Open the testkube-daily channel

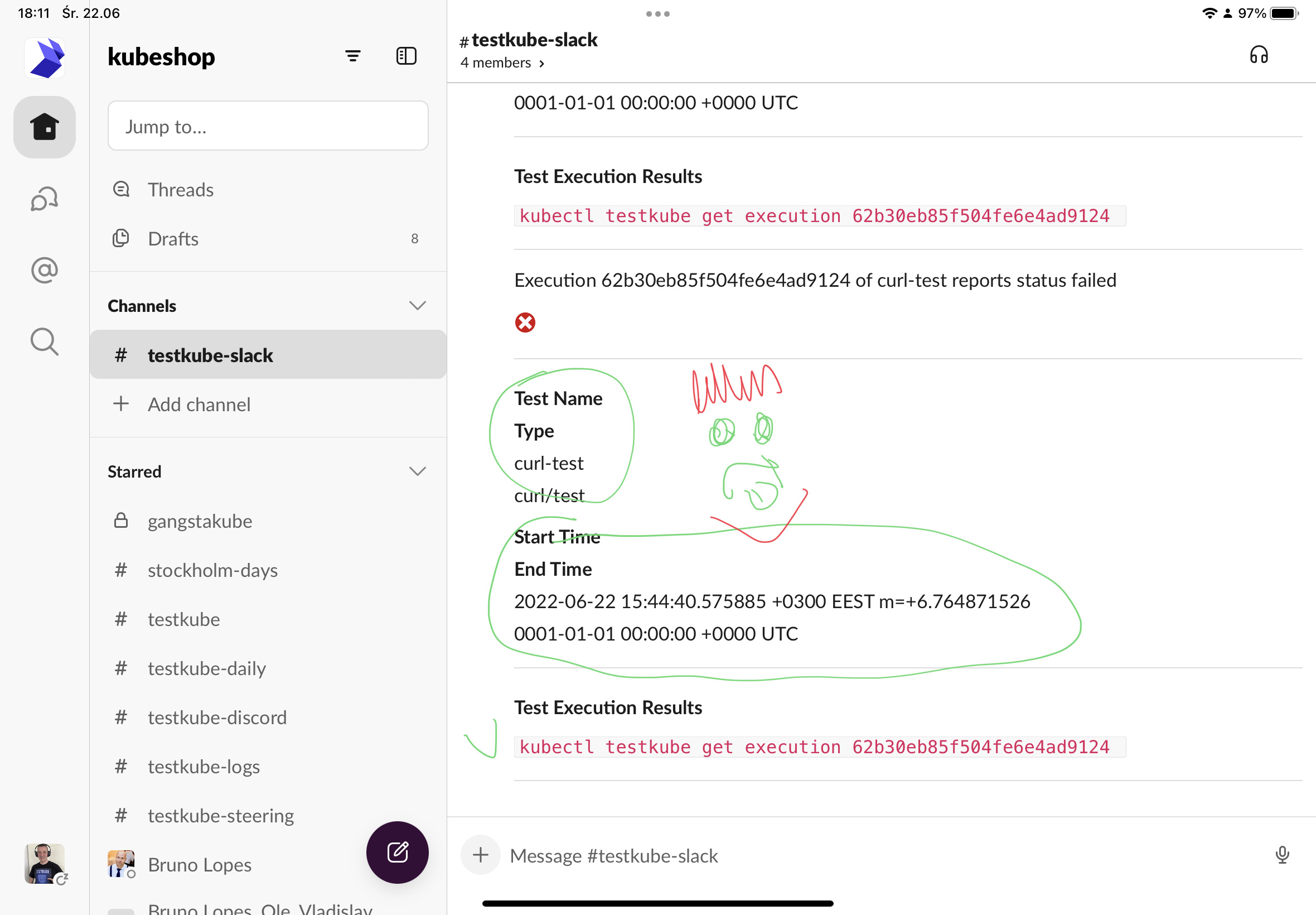click(x=206, y=668)
